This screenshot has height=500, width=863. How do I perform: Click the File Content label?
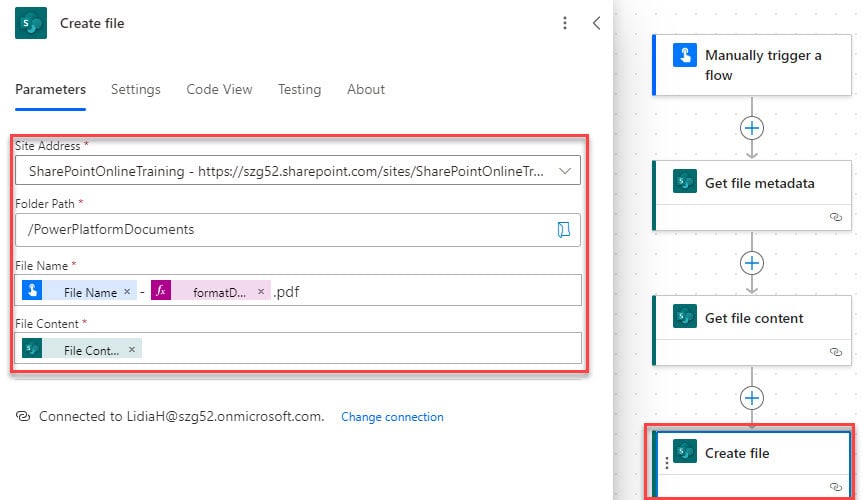pyautogui.click(x=47, y=324)
